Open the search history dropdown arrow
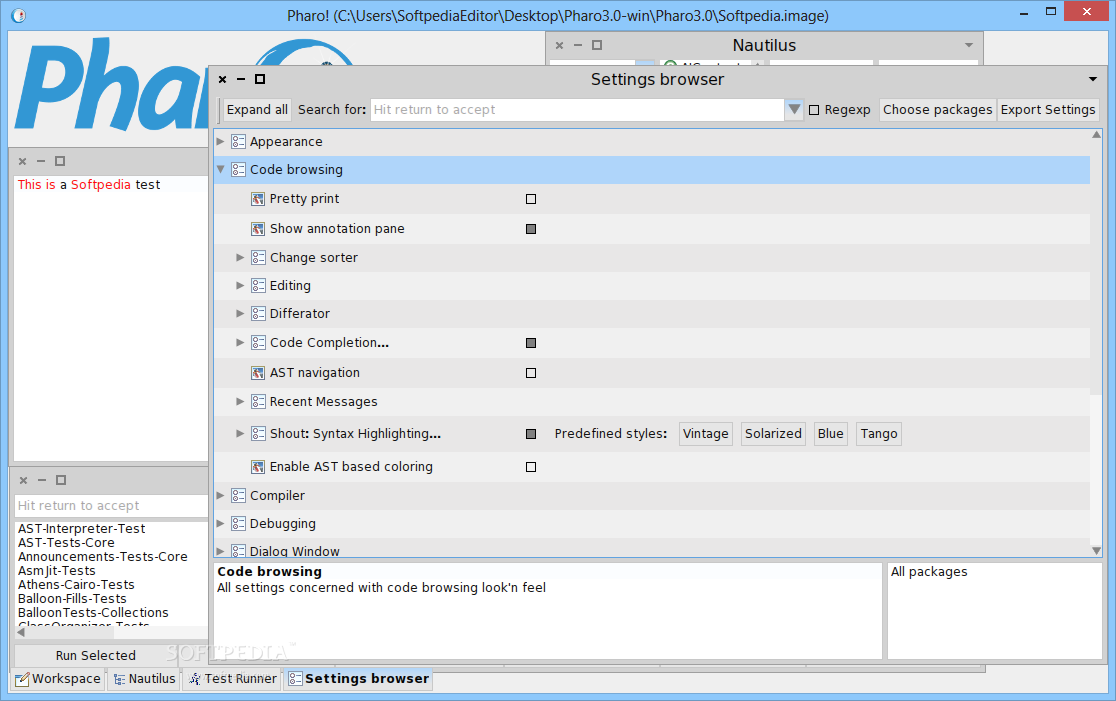1116x701 pixels. [794, 110]
